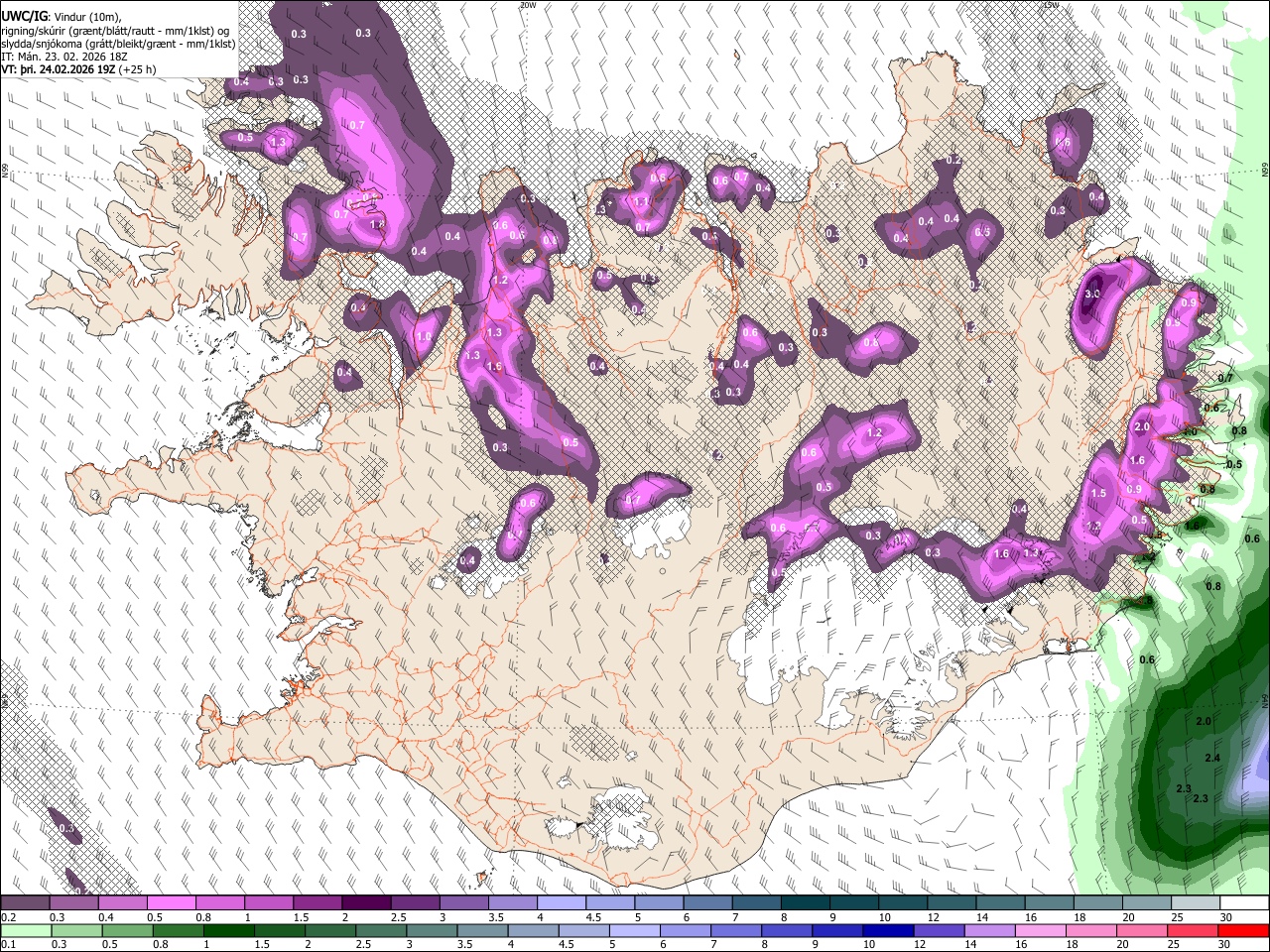Click the 18 label under the green-red scale

pos(1074,944)
